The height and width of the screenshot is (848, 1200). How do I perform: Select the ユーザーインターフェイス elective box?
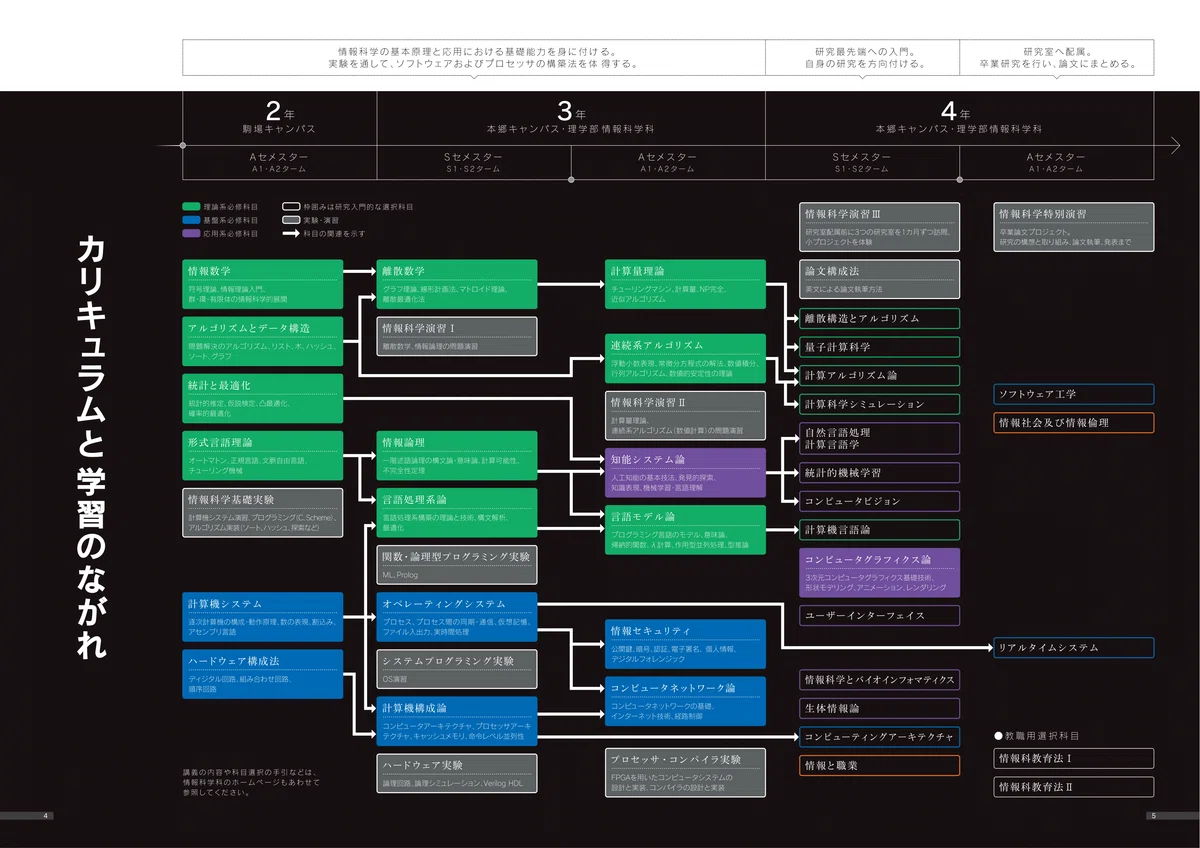click(880, 615)
